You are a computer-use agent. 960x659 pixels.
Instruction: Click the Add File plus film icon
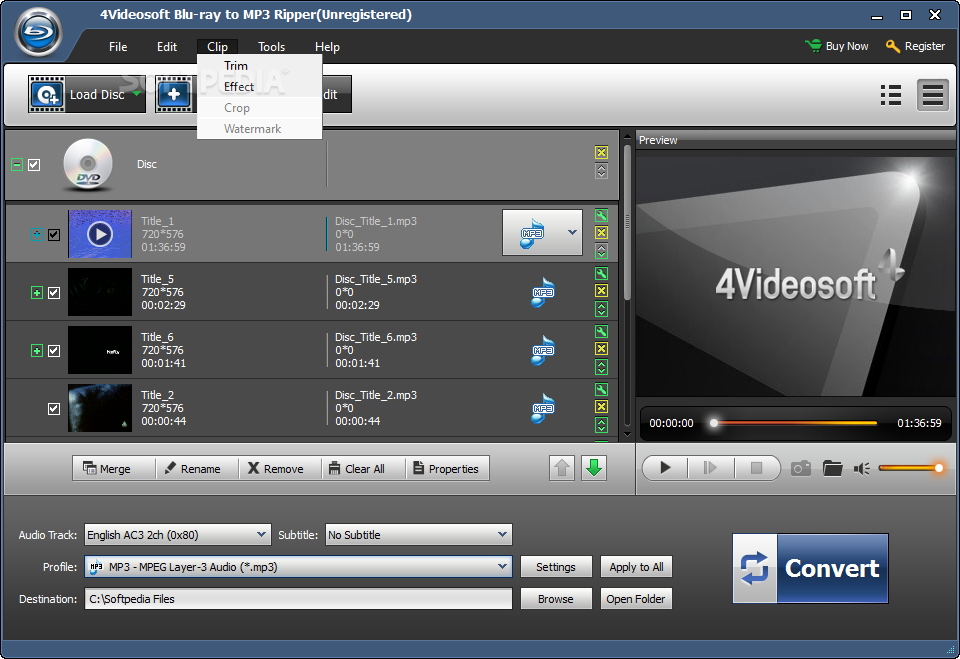click(x=174, y=94)
